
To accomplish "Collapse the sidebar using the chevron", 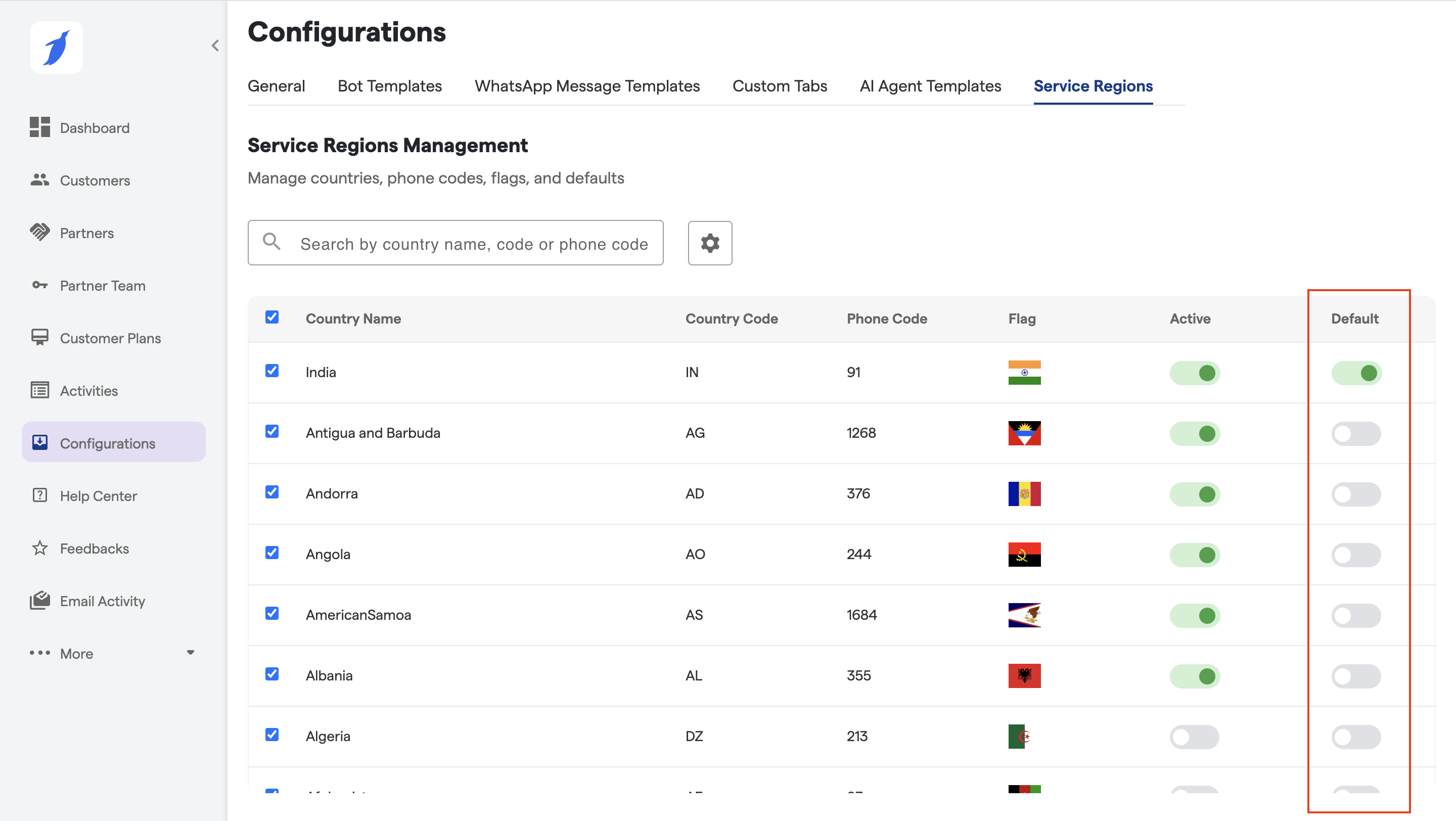I will [x=215, y=46].
